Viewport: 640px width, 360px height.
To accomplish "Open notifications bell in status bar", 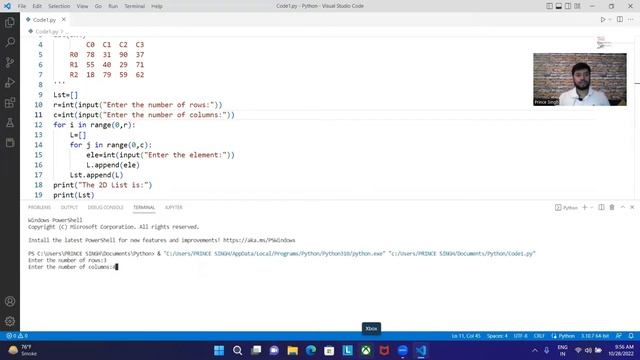I will [x=631, y=336].
